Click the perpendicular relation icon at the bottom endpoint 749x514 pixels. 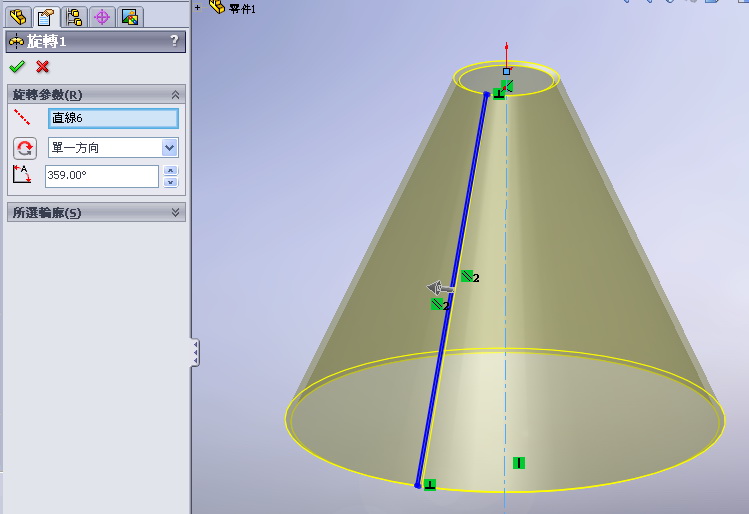pyautogui.click(x=430, y=484)
